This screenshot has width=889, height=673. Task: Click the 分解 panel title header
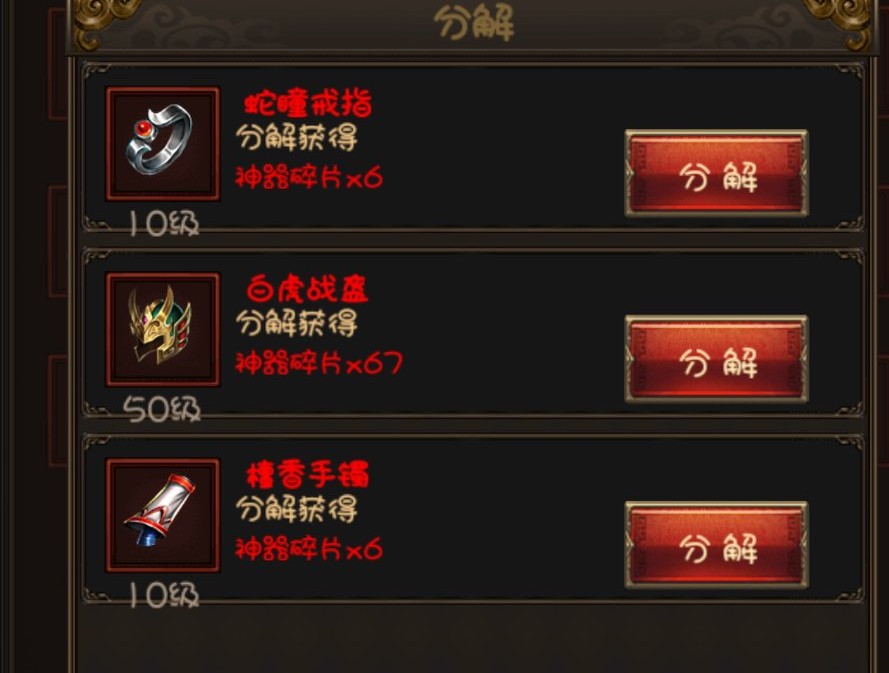coord(474,24)
